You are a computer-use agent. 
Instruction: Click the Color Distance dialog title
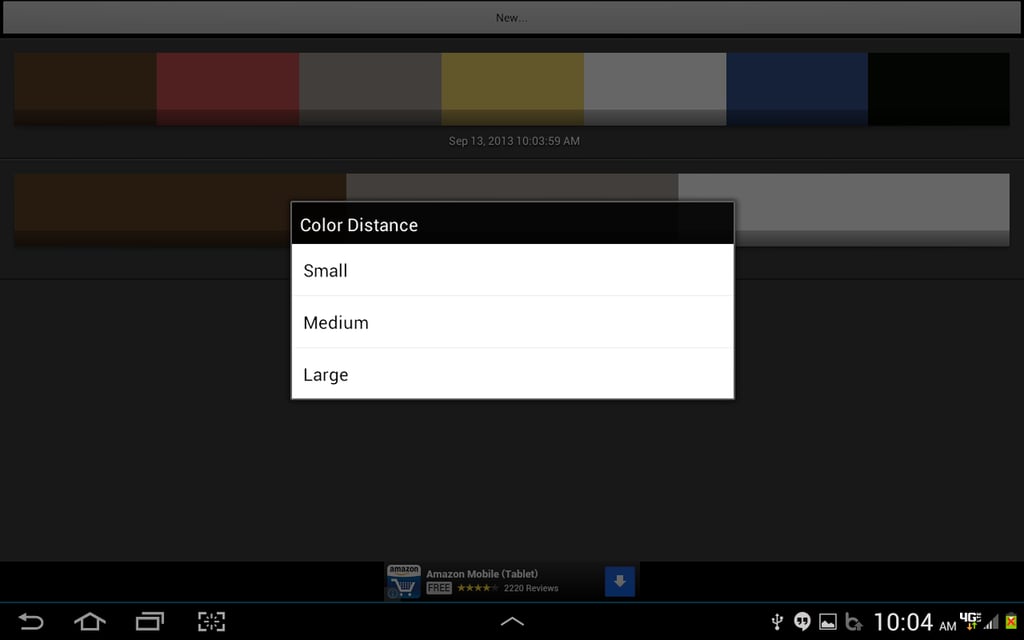click(359, 225)
